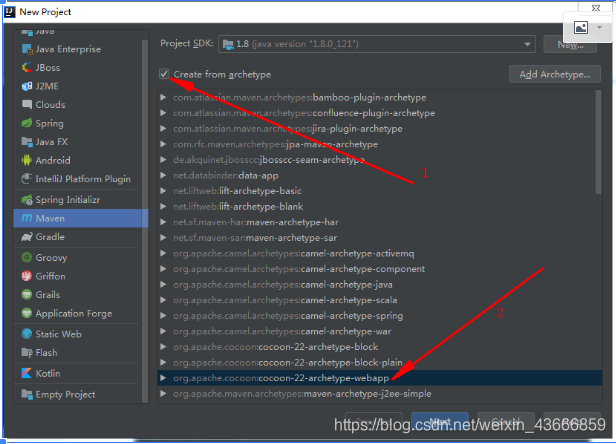Select Spring project type label

click(x=49, y=123)
